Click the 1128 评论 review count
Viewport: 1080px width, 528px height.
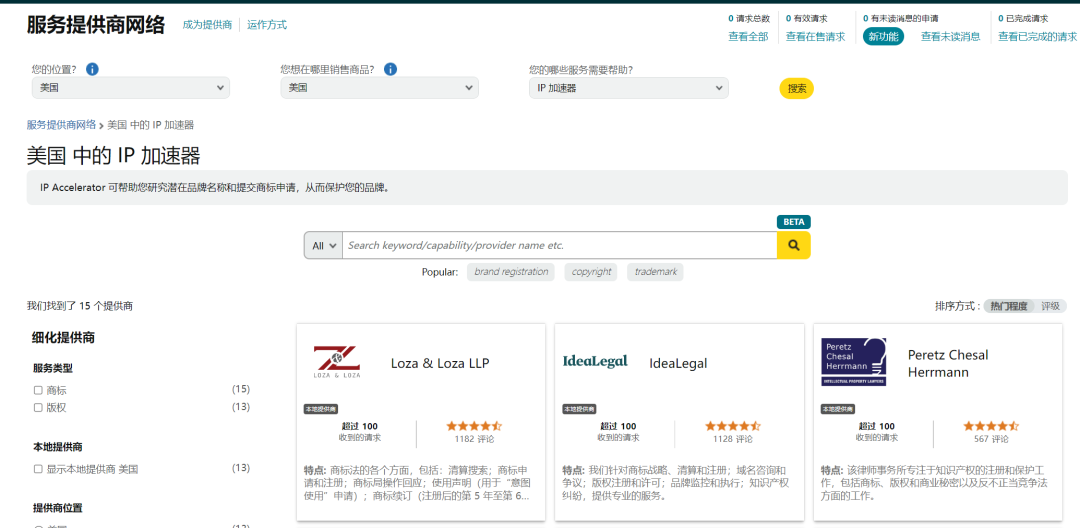point(733,439)
